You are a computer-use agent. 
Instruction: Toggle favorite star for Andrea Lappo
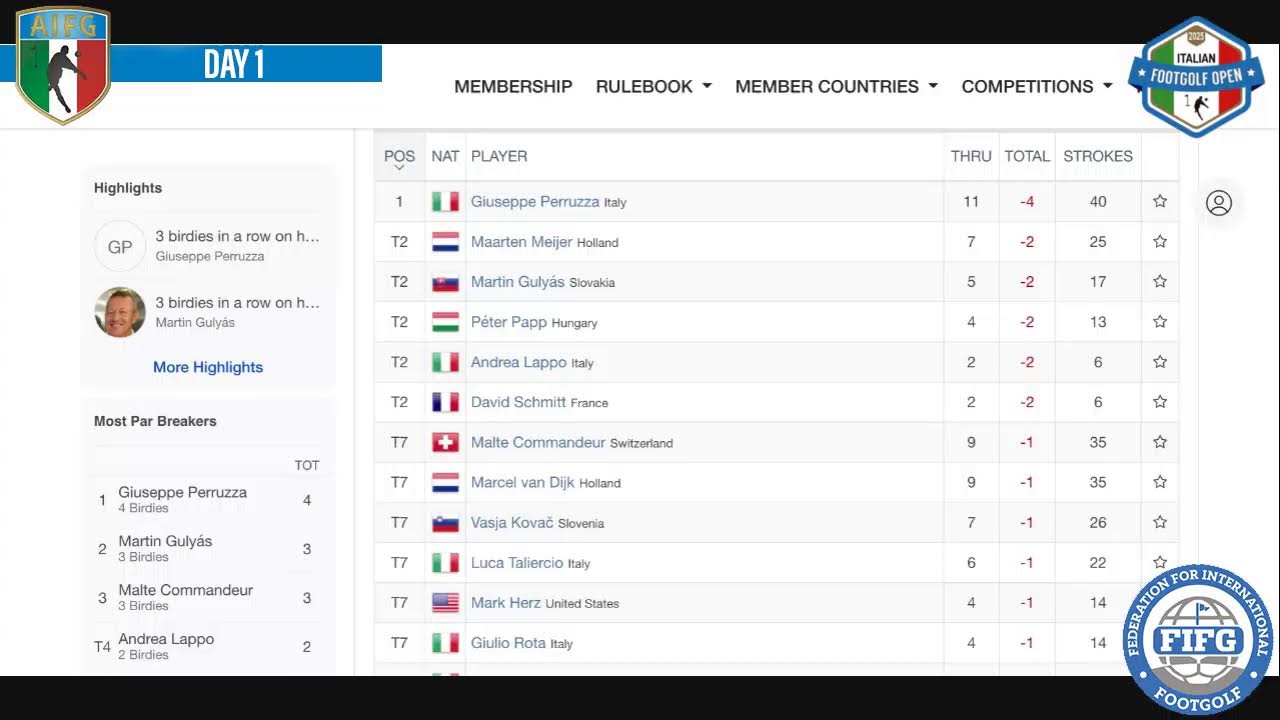point(1160,361)
